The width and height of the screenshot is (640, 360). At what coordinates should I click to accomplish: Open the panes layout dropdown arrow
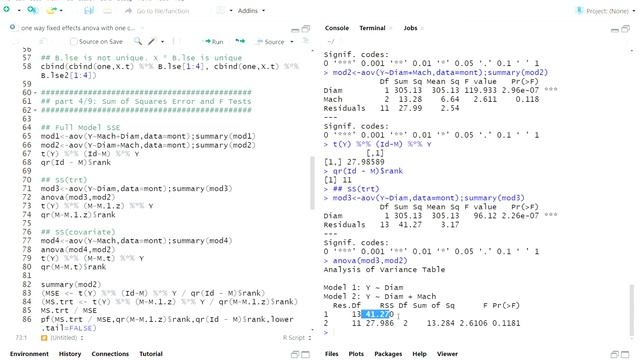tap(231, 11)
